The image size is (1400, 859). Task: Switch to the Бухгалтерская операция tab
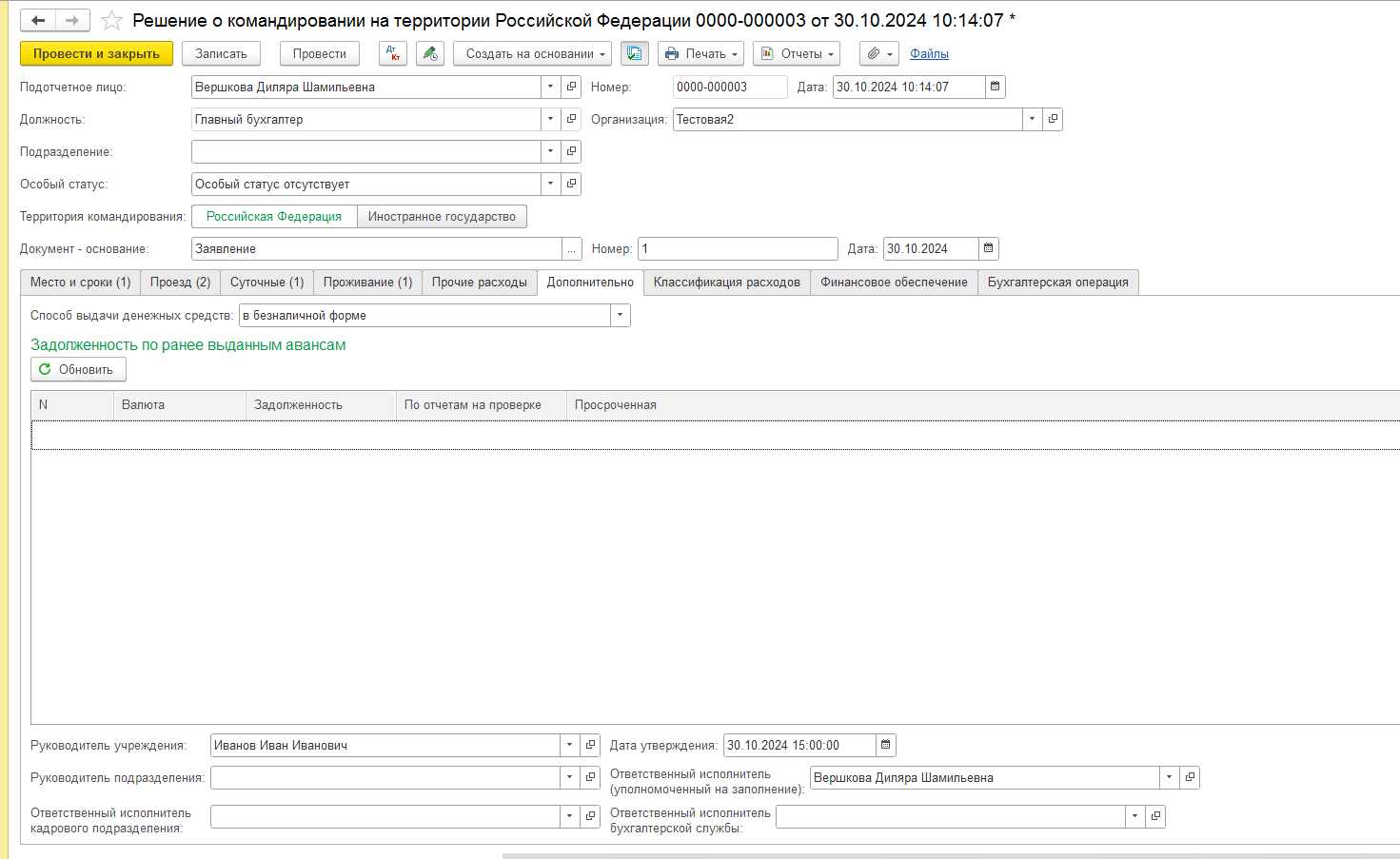click(1057, 282)
